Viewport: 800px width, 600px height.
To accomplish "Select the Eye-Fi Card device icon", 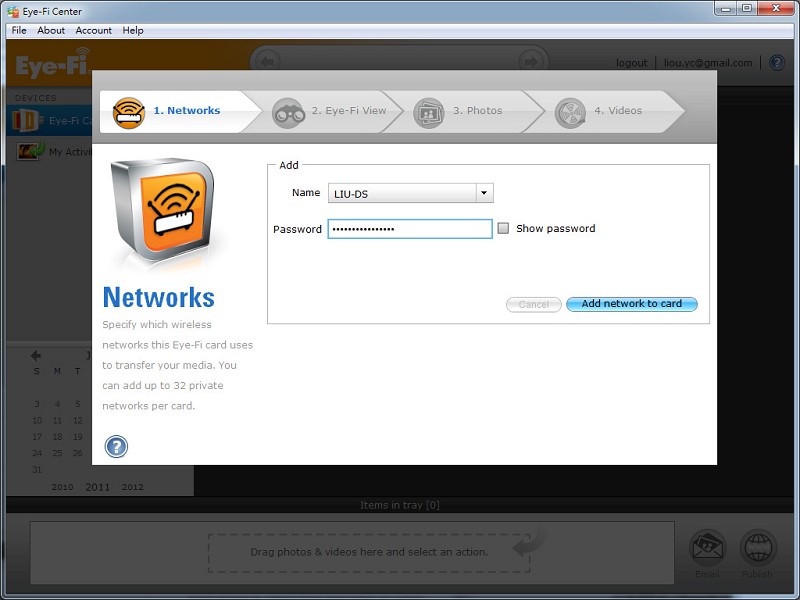I will pos(26,121).
